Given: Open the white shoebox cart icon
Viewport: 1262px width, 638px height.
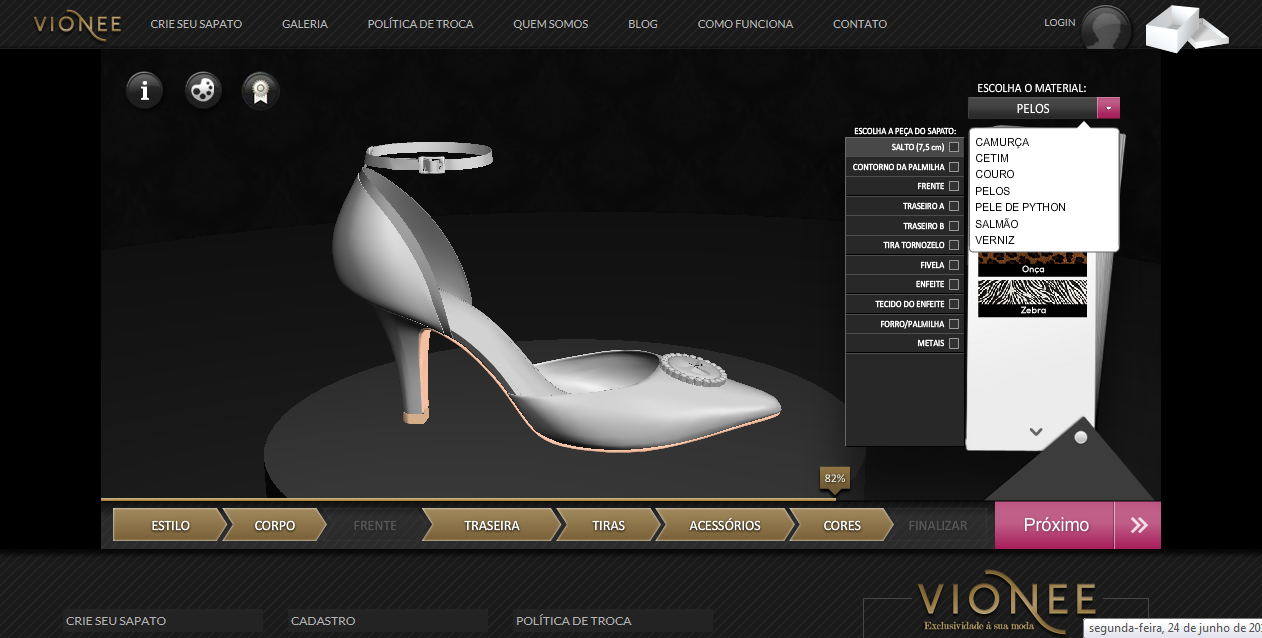Looking at the screenshot, I should coord(1187,28).
